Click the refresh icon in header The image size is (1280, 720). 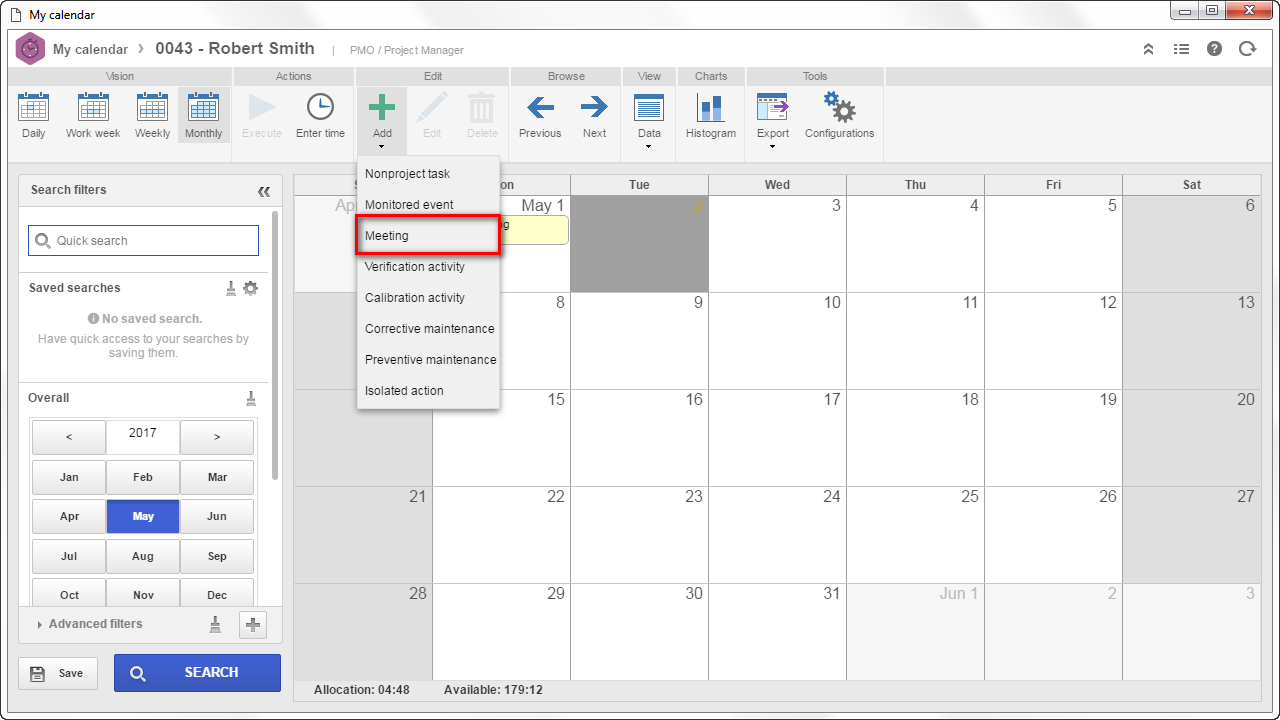tap(1247, 48)
